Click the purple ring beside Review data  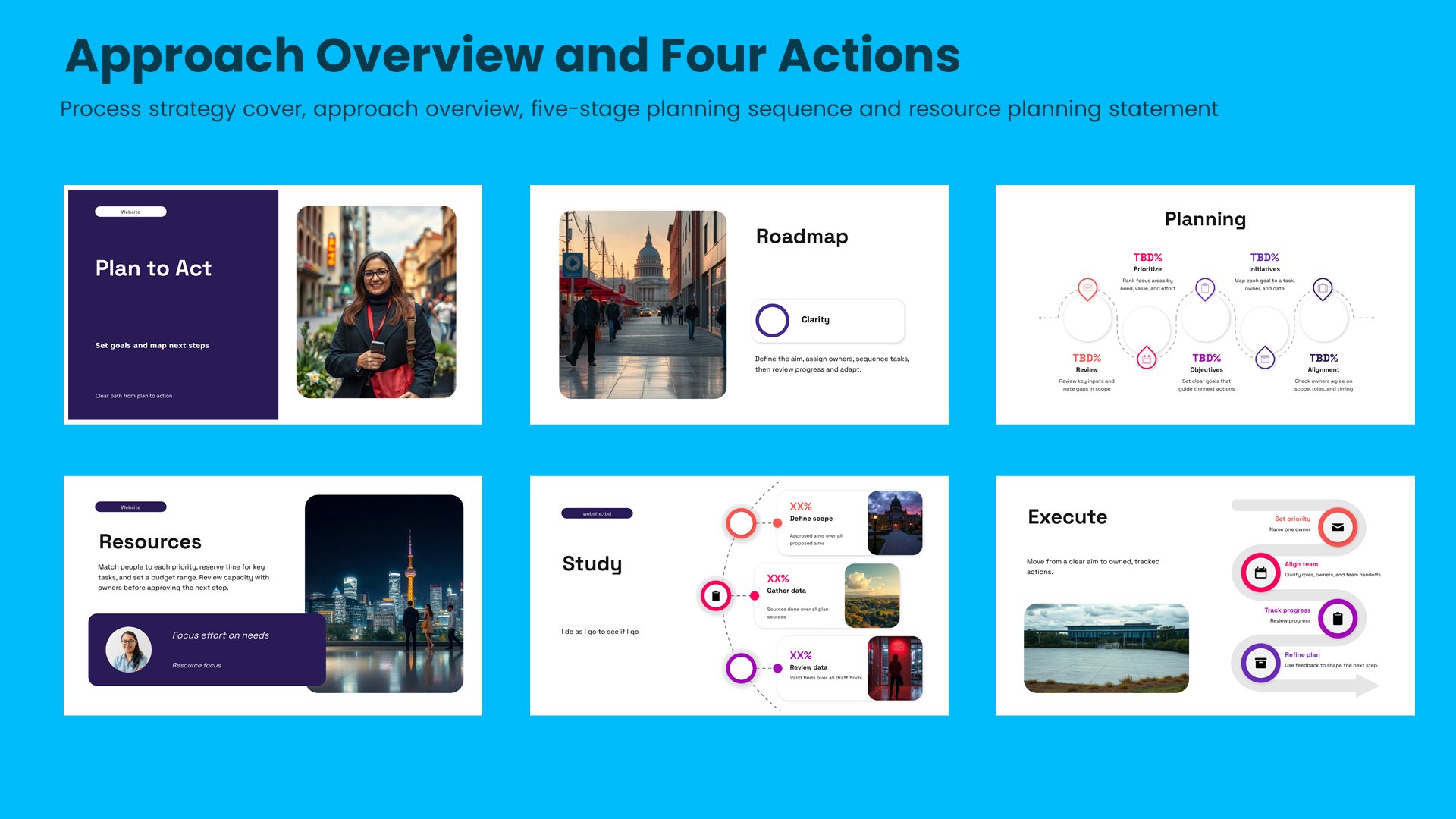741,668
